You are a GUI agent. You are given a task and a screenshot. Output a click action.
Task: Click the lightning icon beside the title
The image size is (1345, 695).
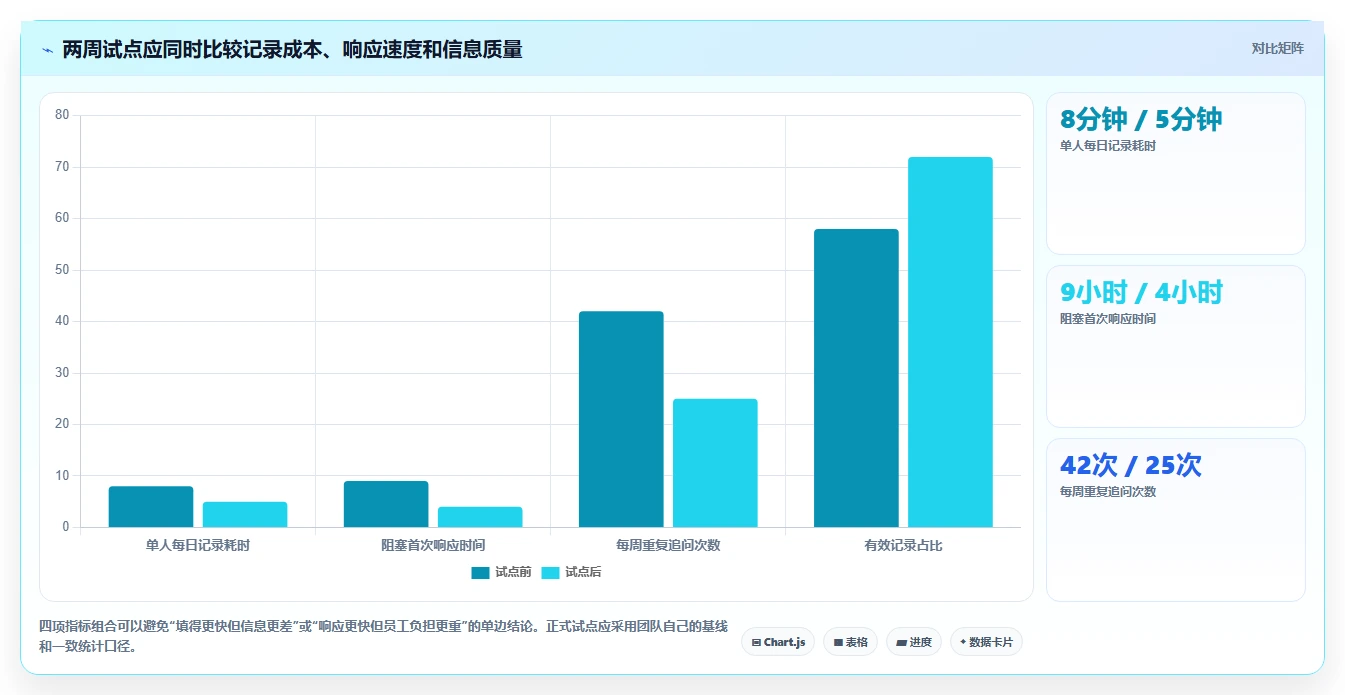point(47,50)
